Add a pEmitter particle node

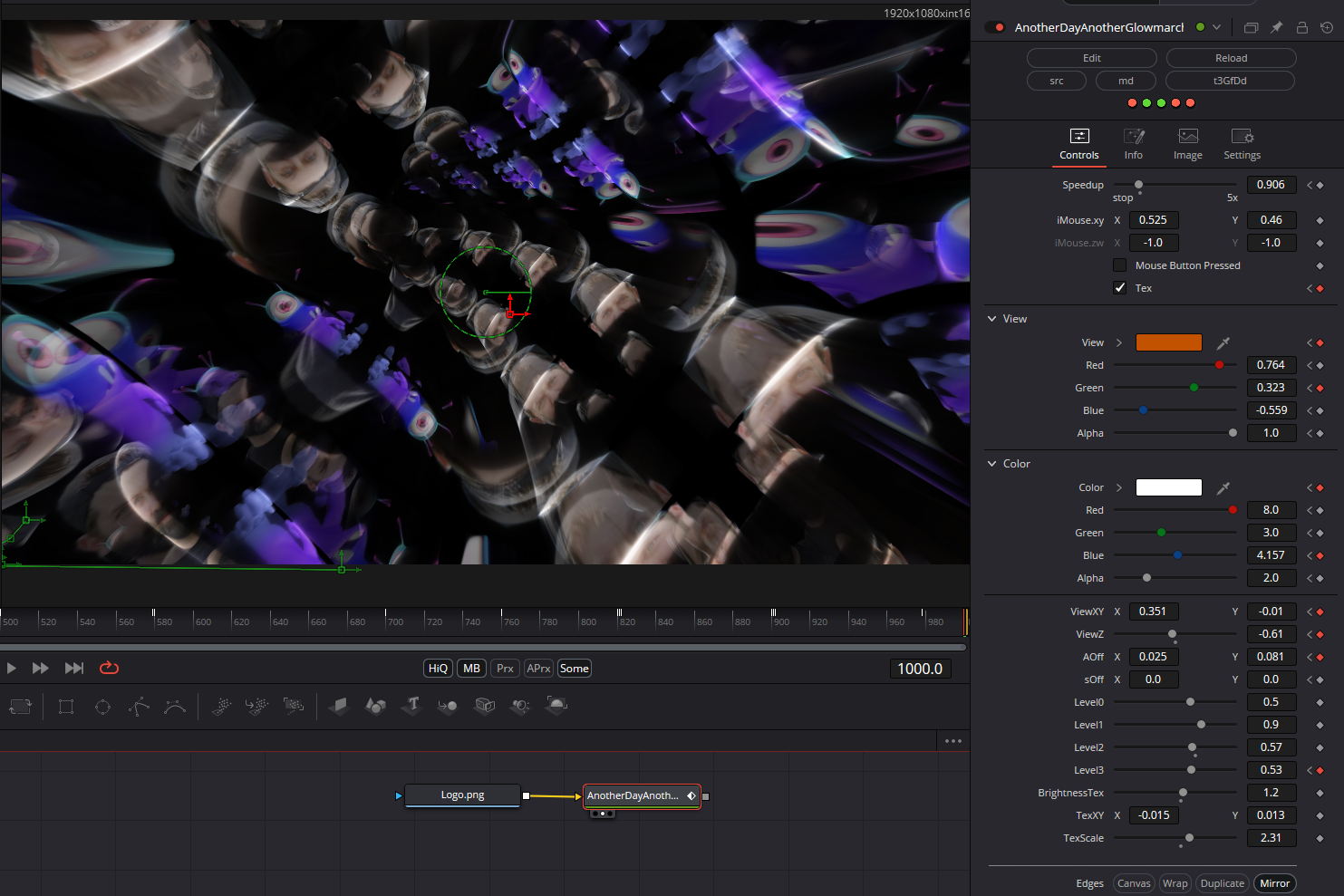[x=222, y=706]
